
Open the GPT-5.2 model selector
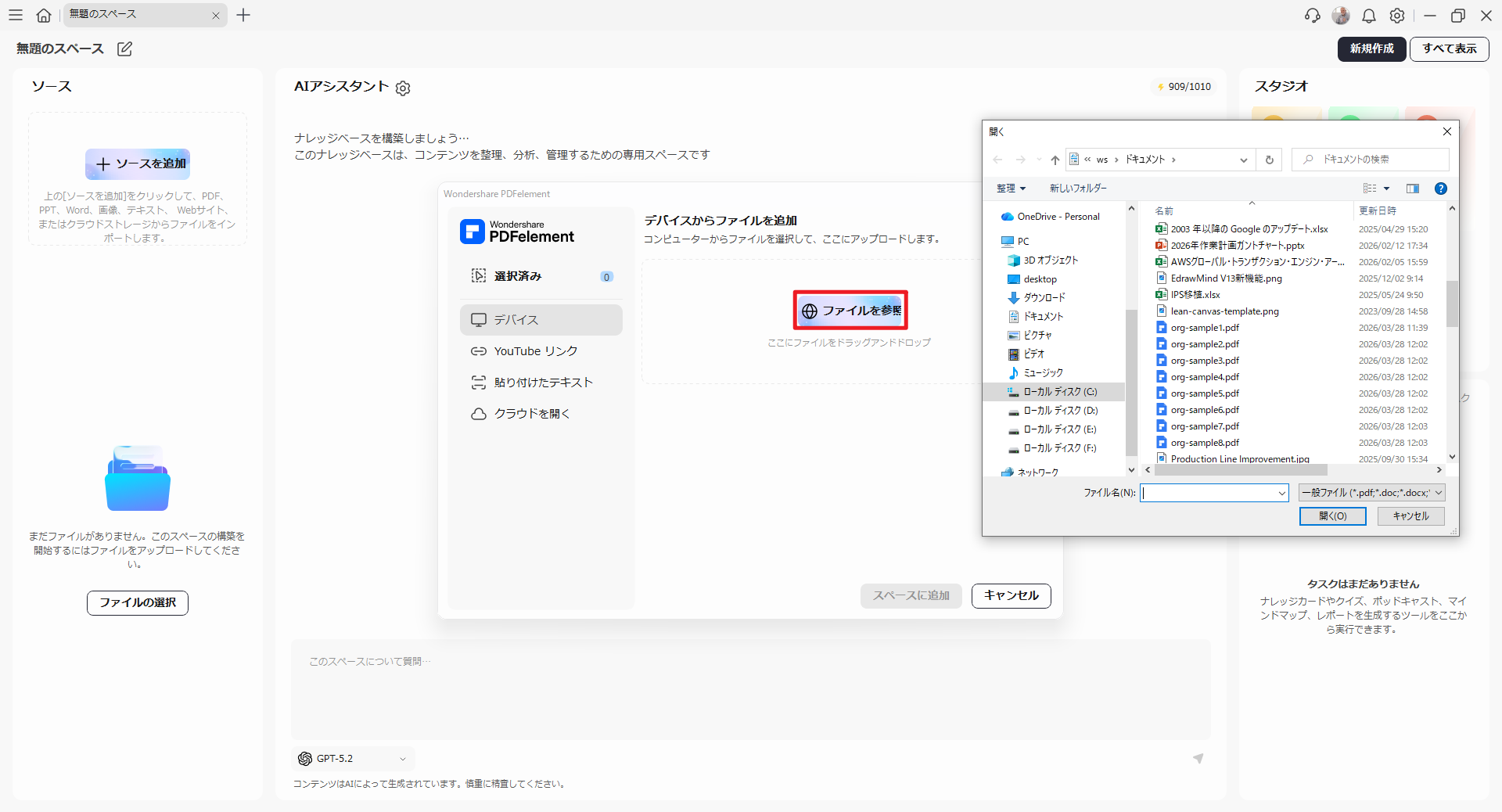354,759
